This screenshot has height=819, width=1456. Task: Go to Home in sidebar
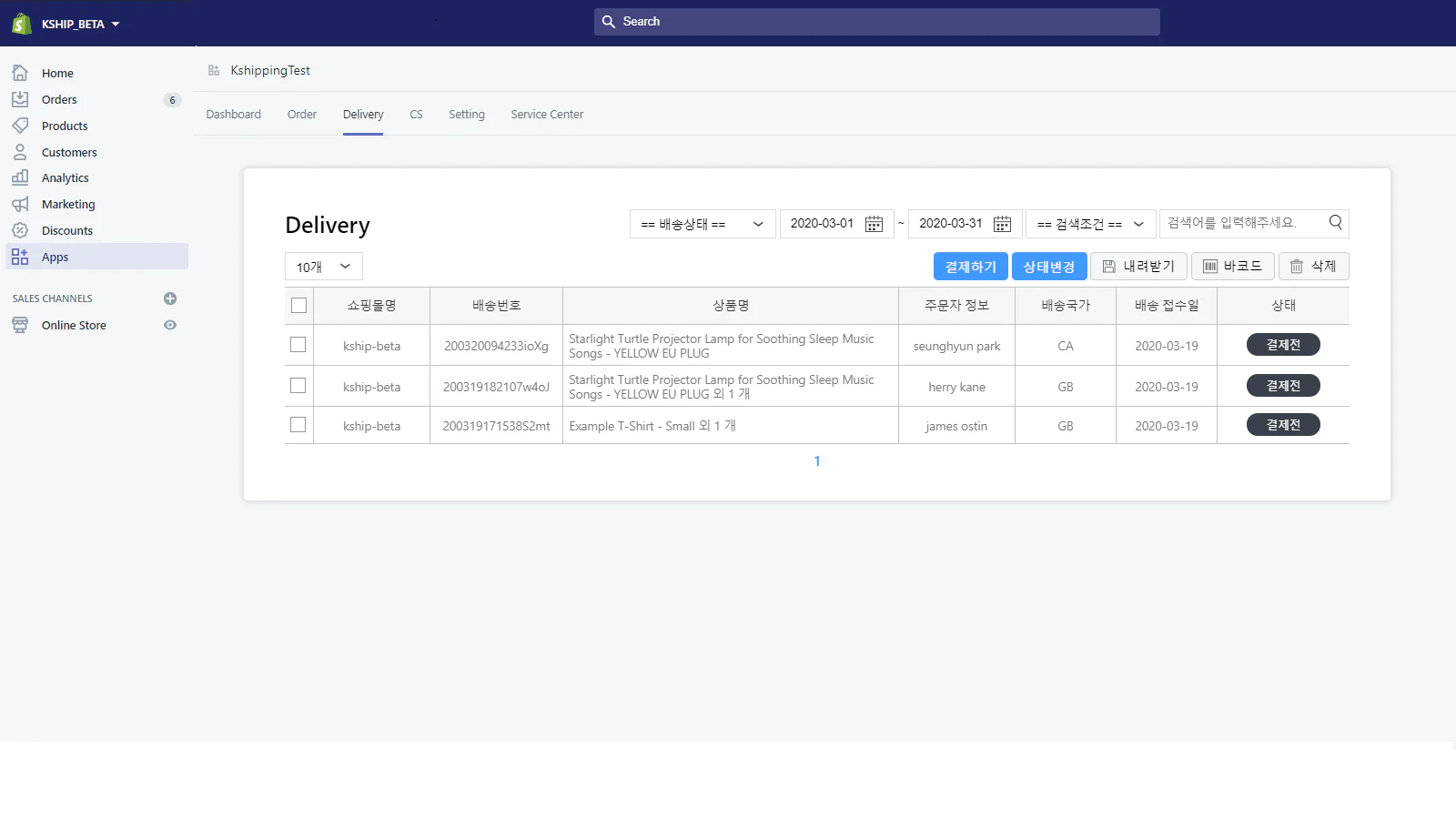pyautogui.click(x=57, y=74)
